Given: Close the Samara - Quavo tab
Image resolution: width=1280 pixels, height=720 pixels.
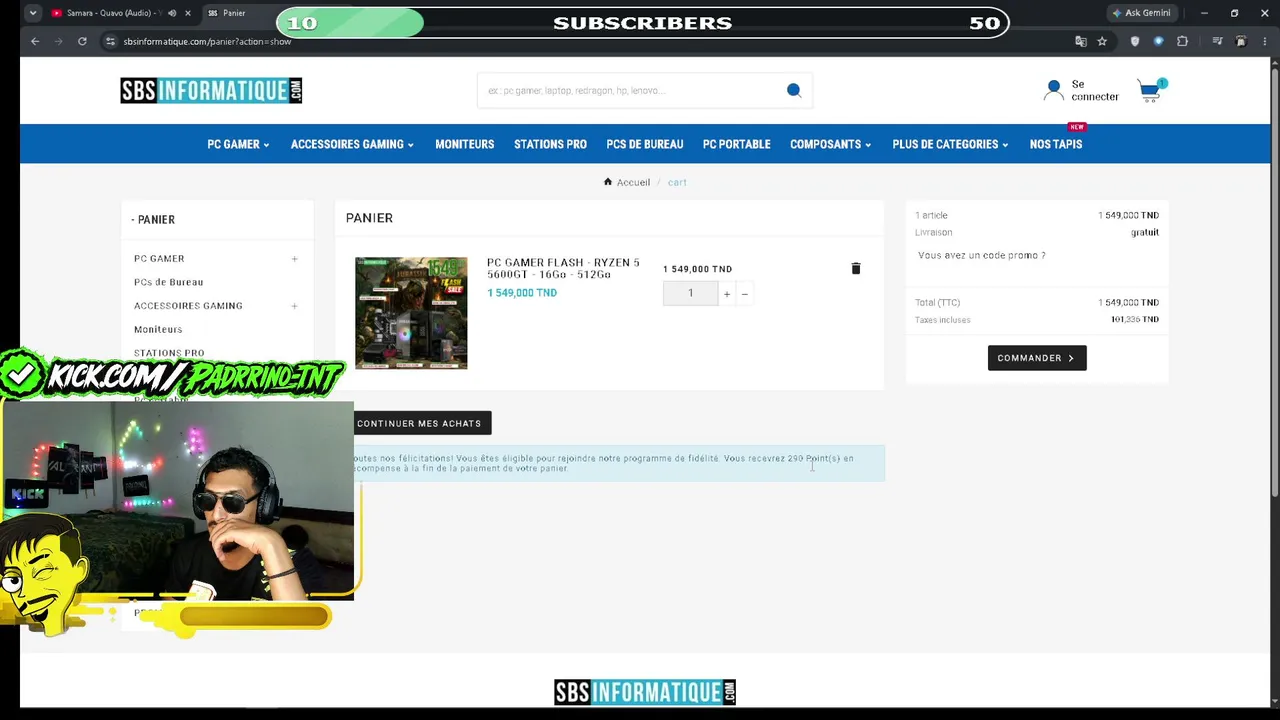Looking at the screenshot, I should (x=188, y=13).
